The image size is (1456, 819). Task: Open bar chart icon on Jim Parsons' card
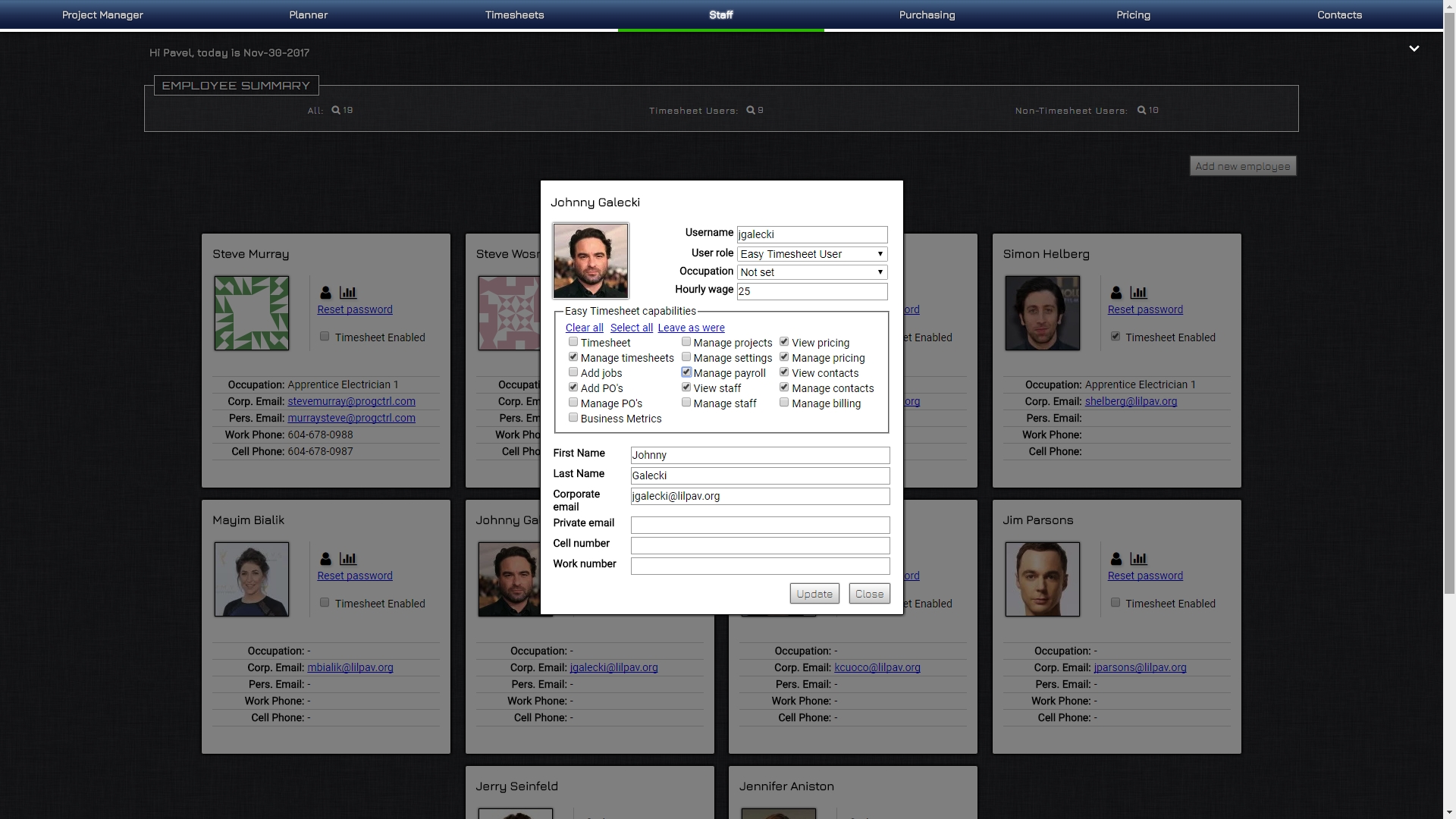click(x=1138, y=559)
